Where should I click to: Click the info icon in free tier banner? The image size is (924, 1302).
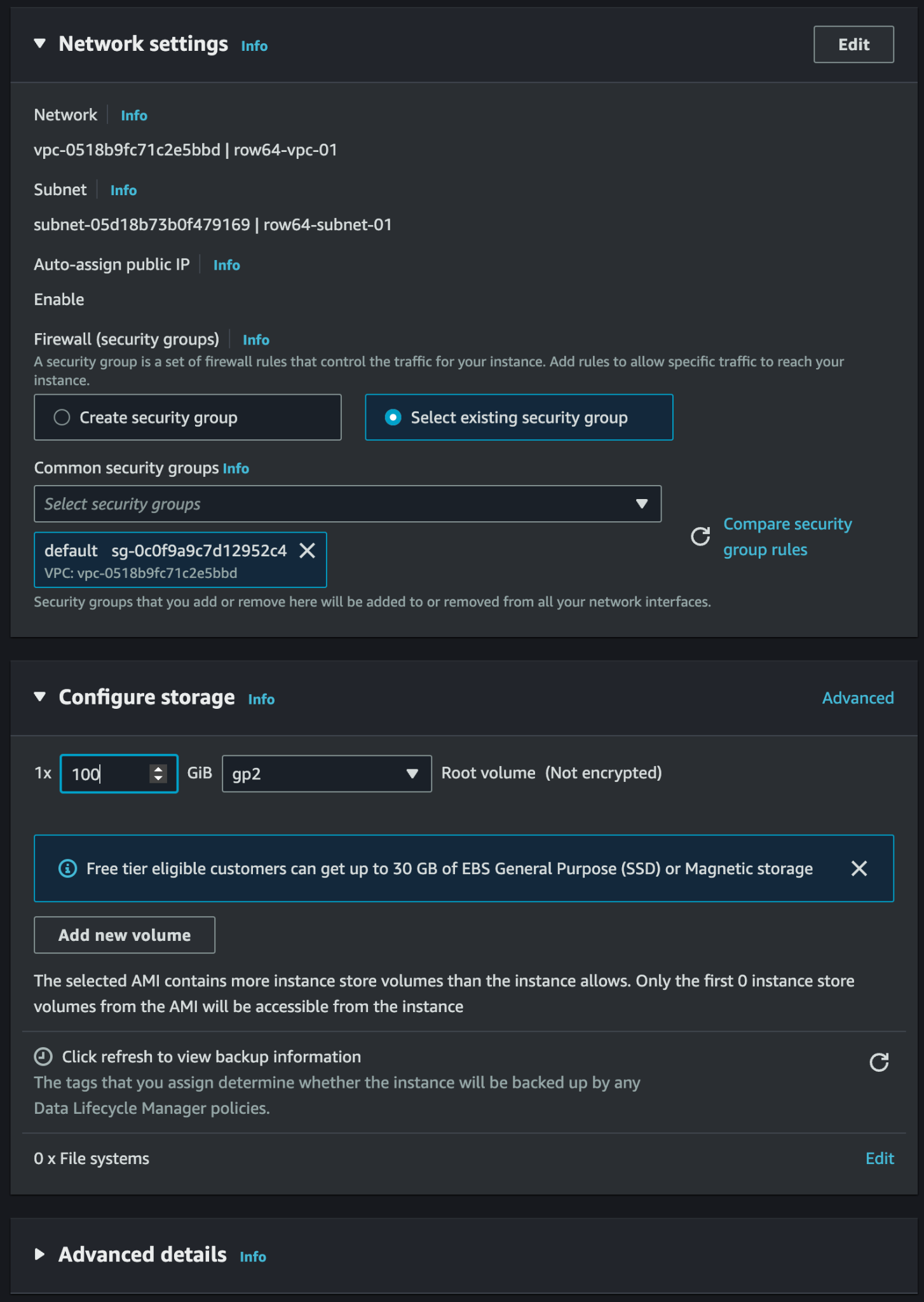click(x=67, y=868)
